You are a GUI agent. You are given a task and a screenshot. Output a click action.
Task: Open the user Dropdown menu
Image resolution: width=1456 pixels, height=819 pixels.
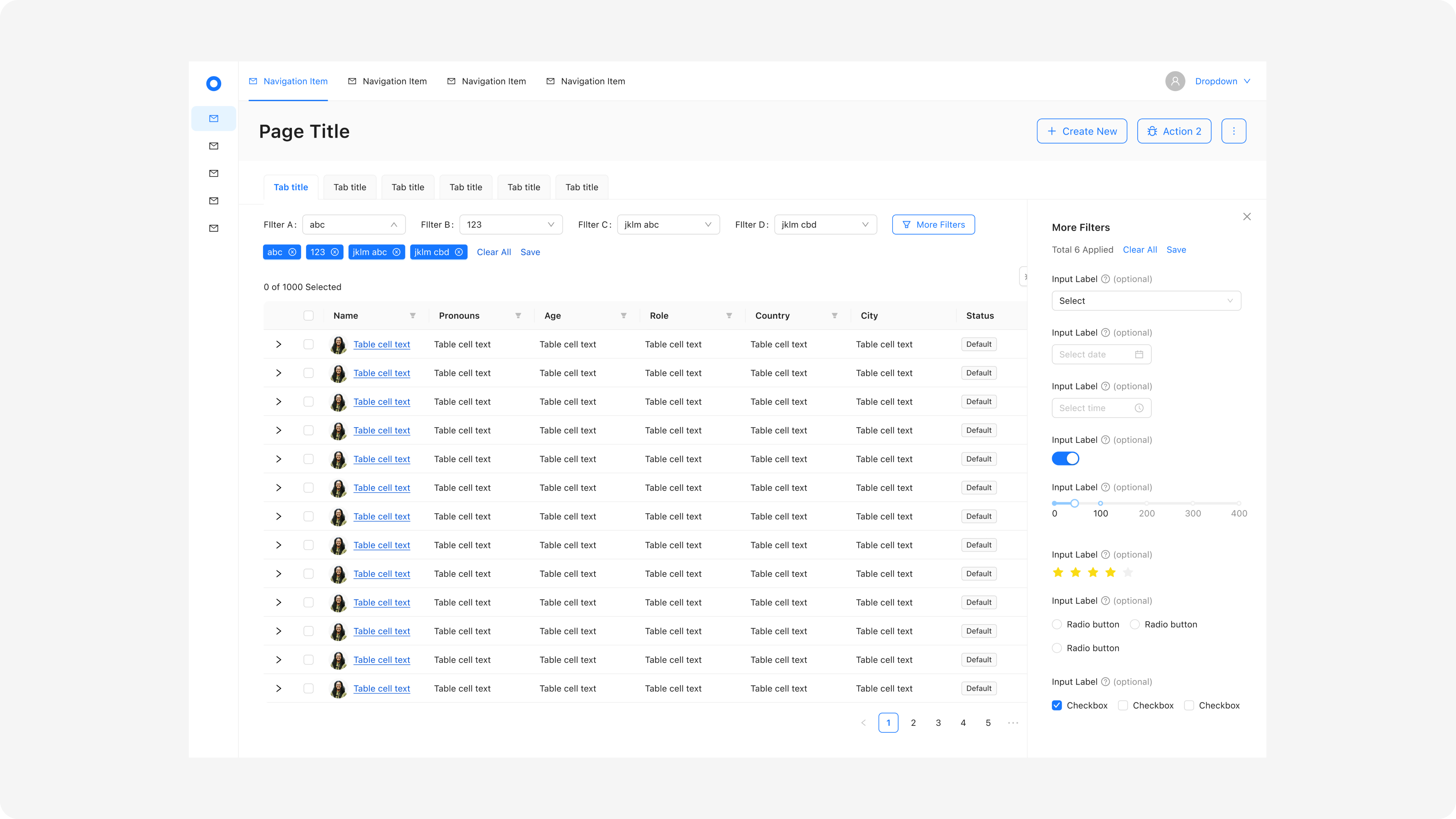click(x=1223, y=81)
